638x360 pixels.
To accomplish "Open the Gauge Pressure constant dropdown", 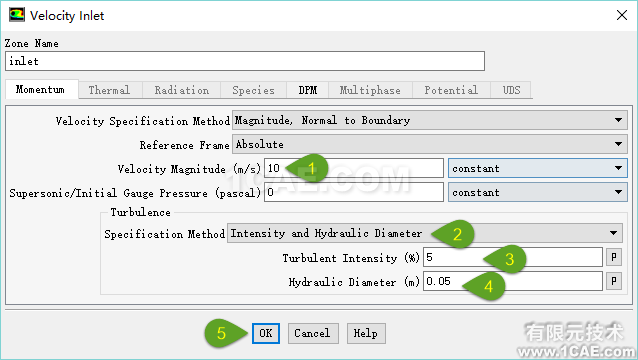I will [x=537, y=192].
